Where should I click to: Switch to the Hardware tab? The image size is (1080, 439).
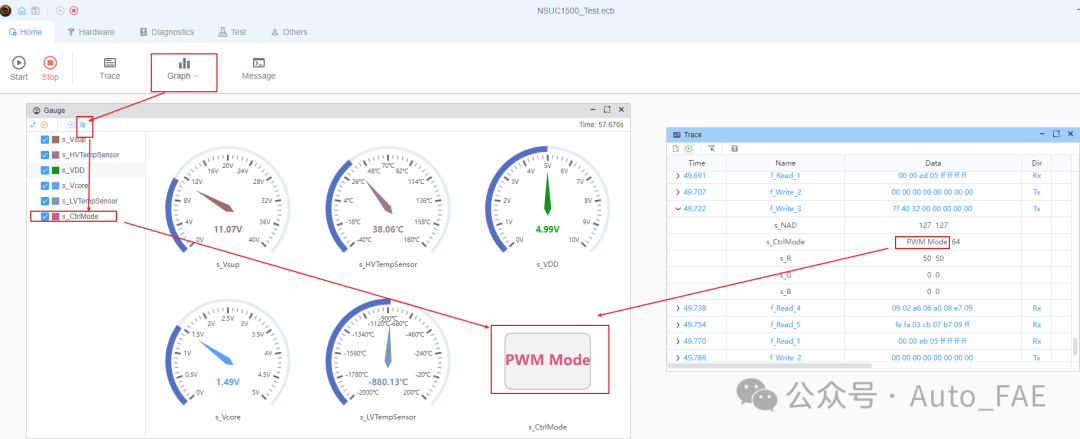pyautogui.click(x=91, y=32)
